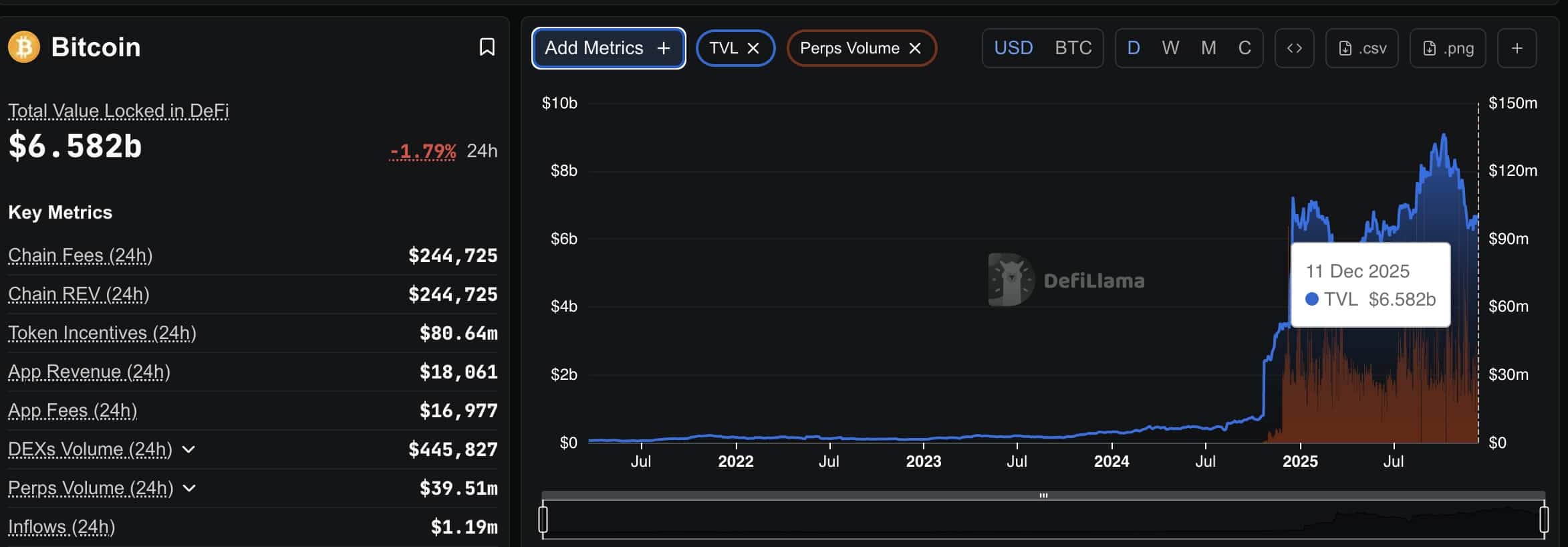This screenshot has height=547, width=1568.
Task: Click the Bitcoin logo icon
Action: [x=23, y=47]
